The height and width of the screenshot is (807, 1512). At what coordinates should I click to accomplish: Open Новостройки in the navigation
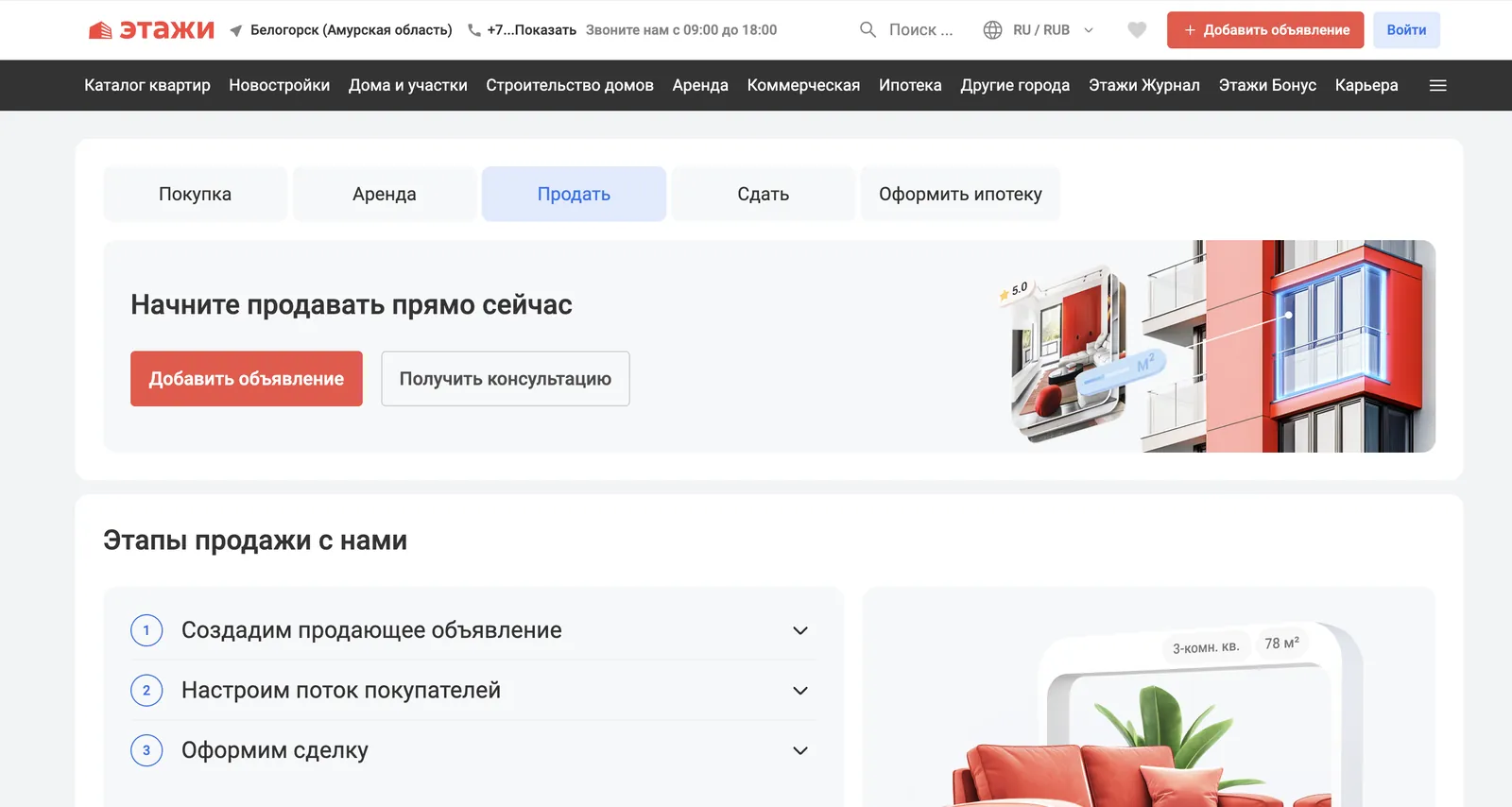point(280,85)
